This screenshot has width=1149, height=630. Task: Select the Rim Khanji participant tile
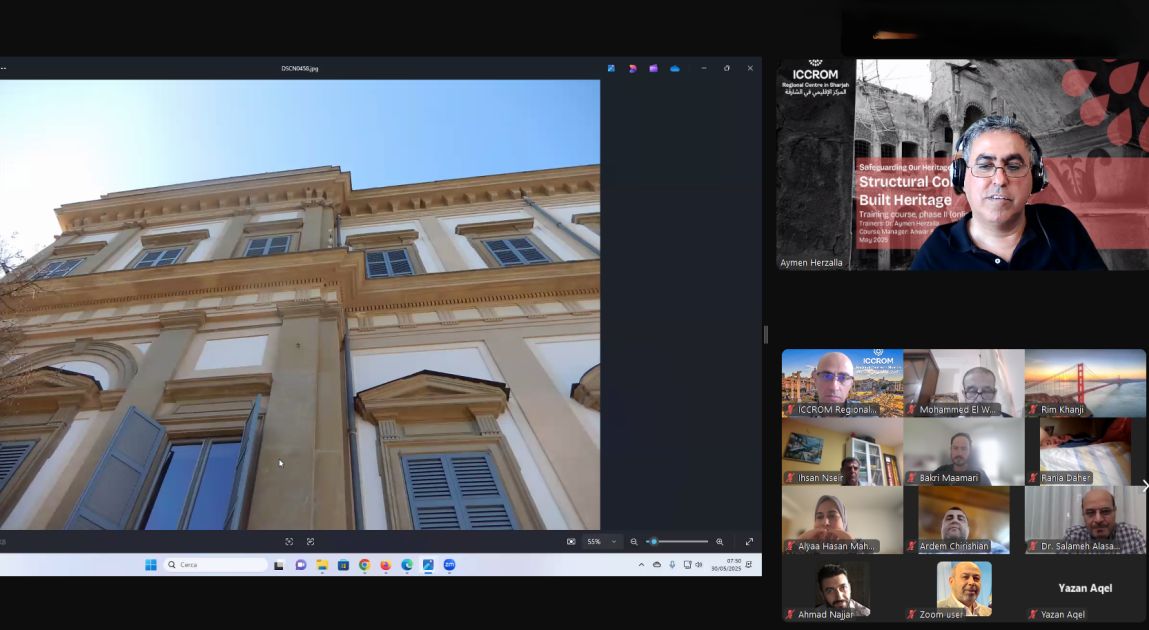click(1085, 383)
